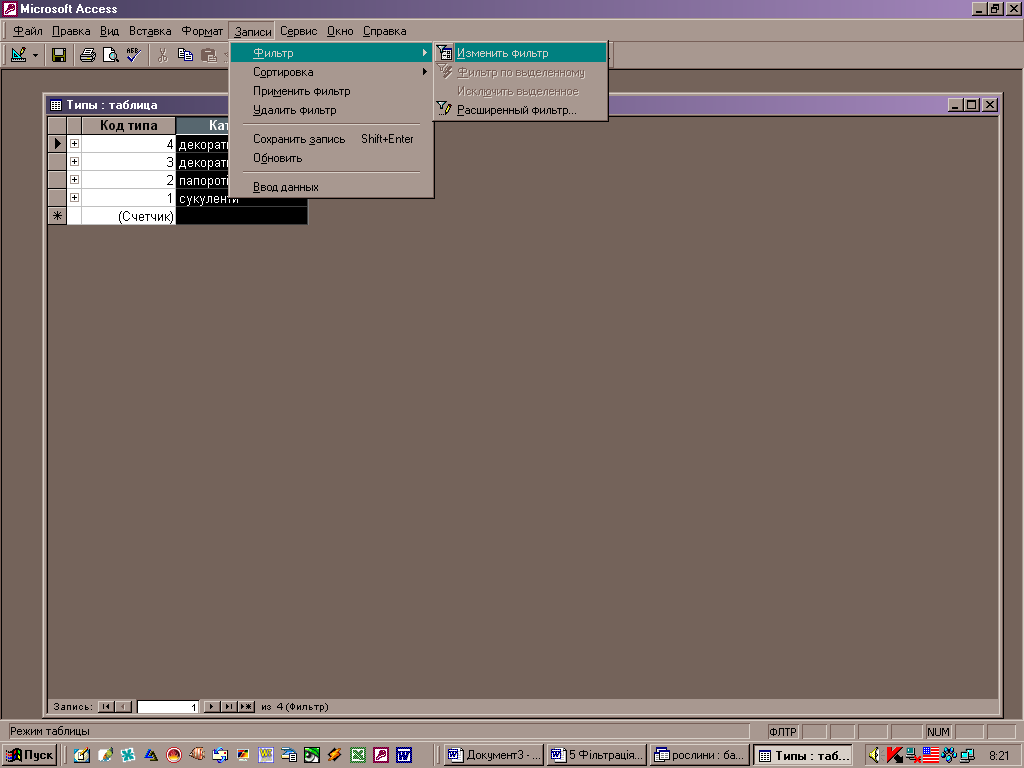Screen dimensions: 1024x768
Task: Click the teal asterisk quick launch icon
Action: coord(128,756)
